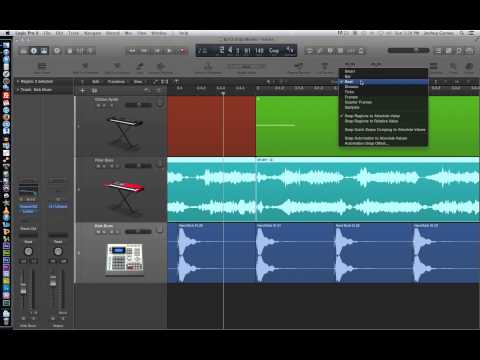Choose Quarter Frames in the Snap menu
The image size is (480, 360).
click(383, 102)
